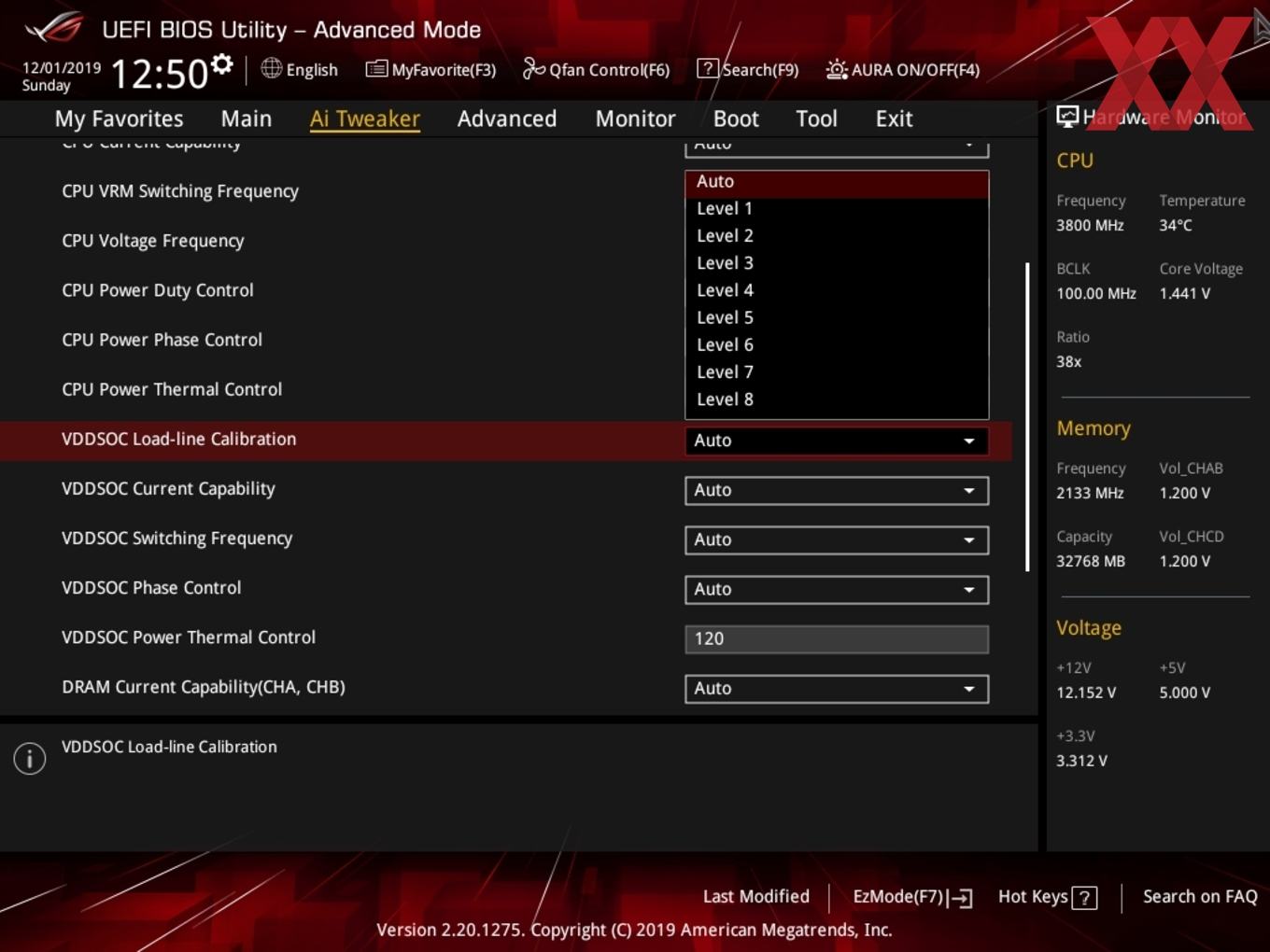
Task: Click the globe language icon
Action: [271, 68]
